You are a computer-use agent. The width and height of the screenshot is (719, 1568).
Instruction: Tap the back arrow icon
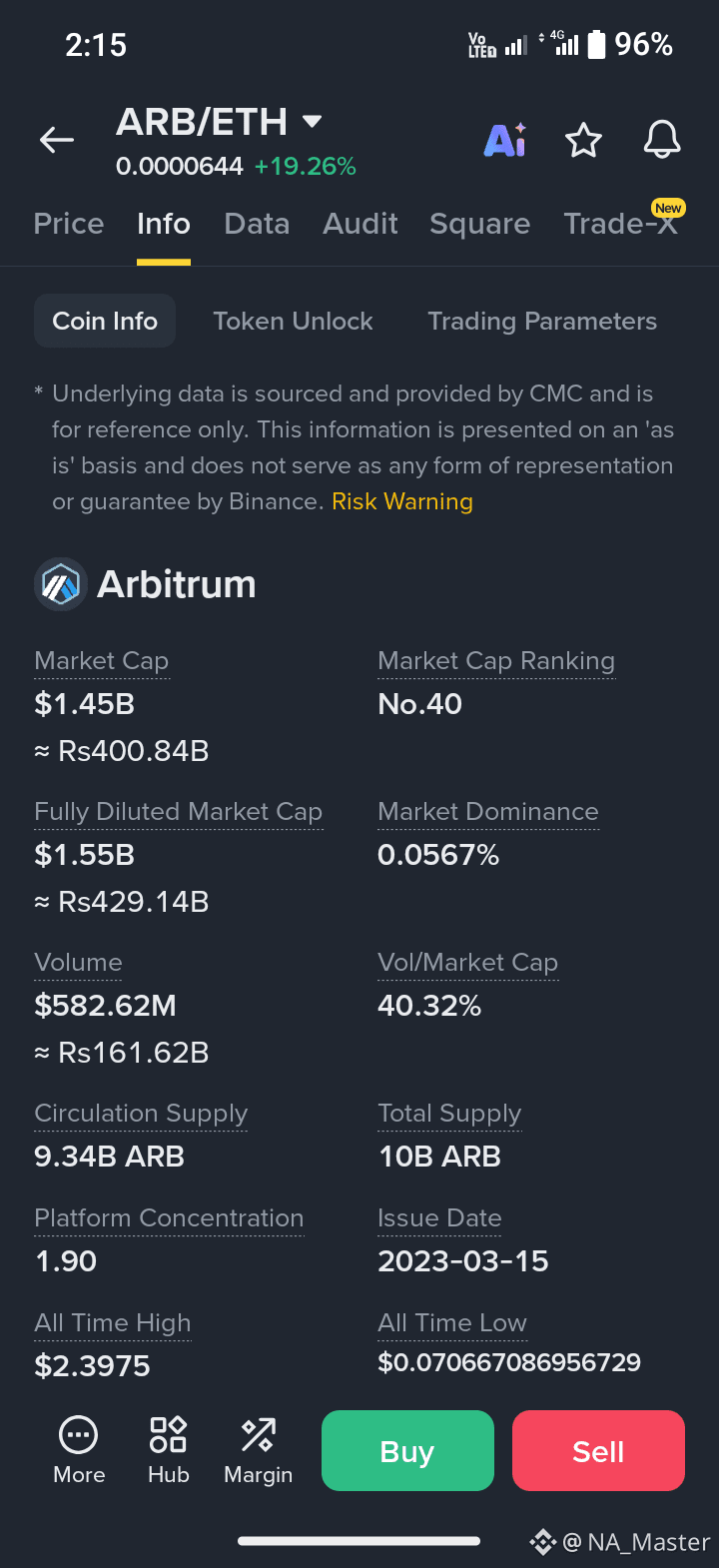[x=57, y=141]
